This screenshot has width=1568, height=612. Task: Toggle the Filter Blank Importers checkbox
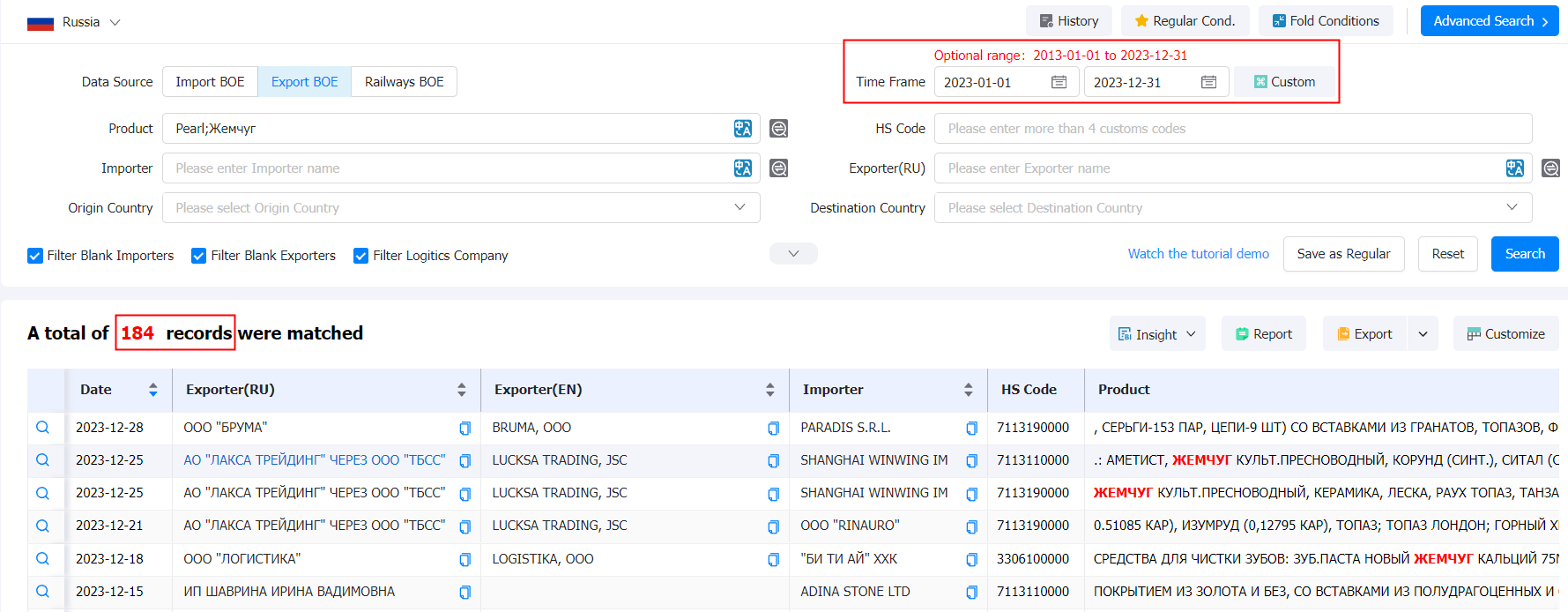(x=35, y=256)
